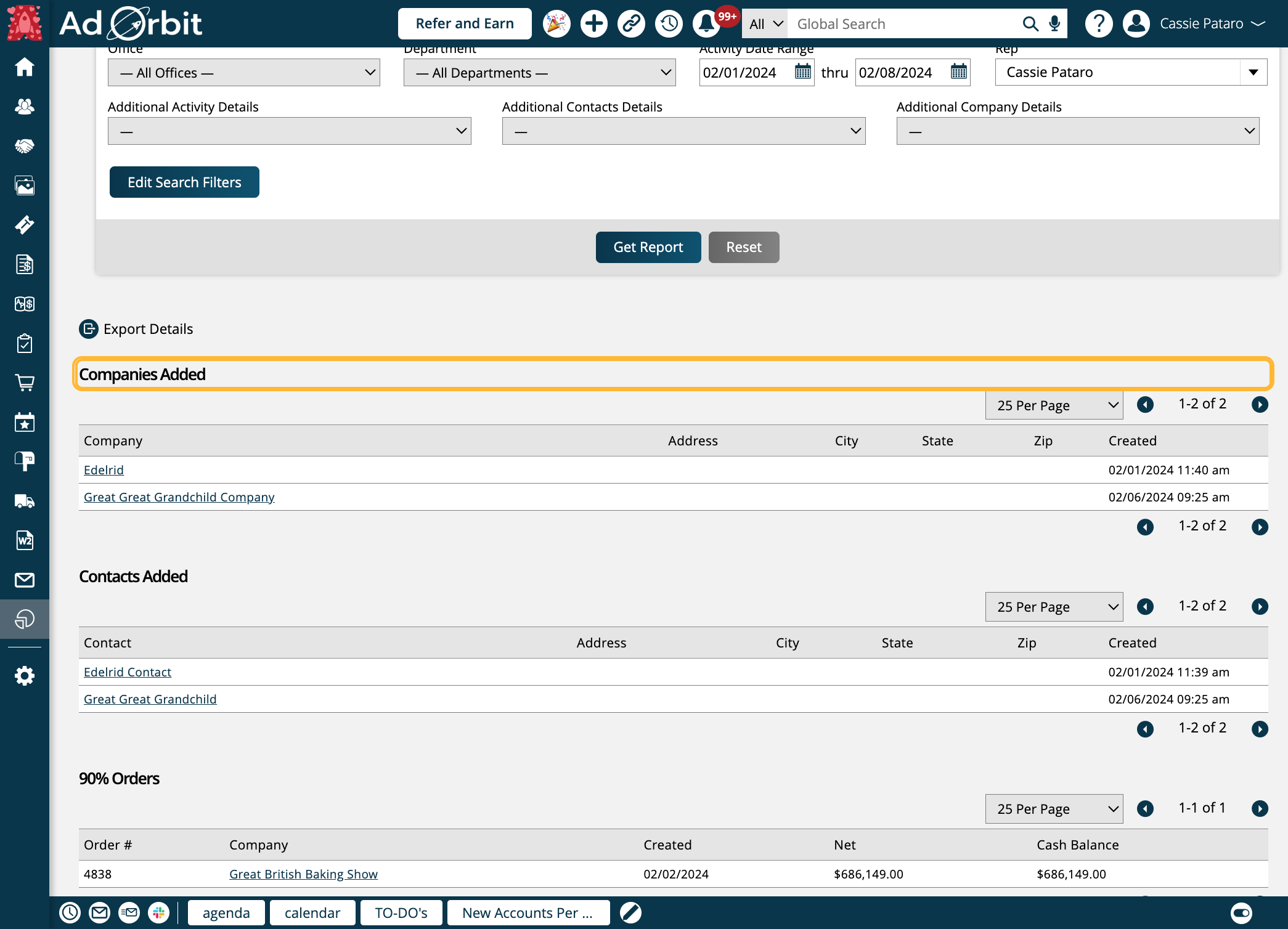Go to next page of Companies Added
1288x929 pixels.
(x=1260, y=405)
